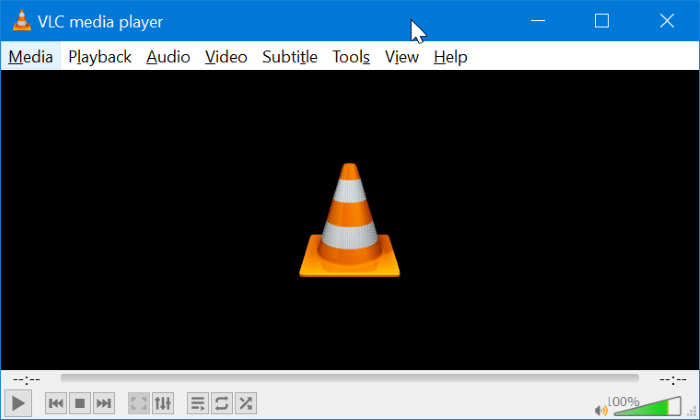The image size is (700, 420).
Task: Jump to previous media track
Action: 56,403
